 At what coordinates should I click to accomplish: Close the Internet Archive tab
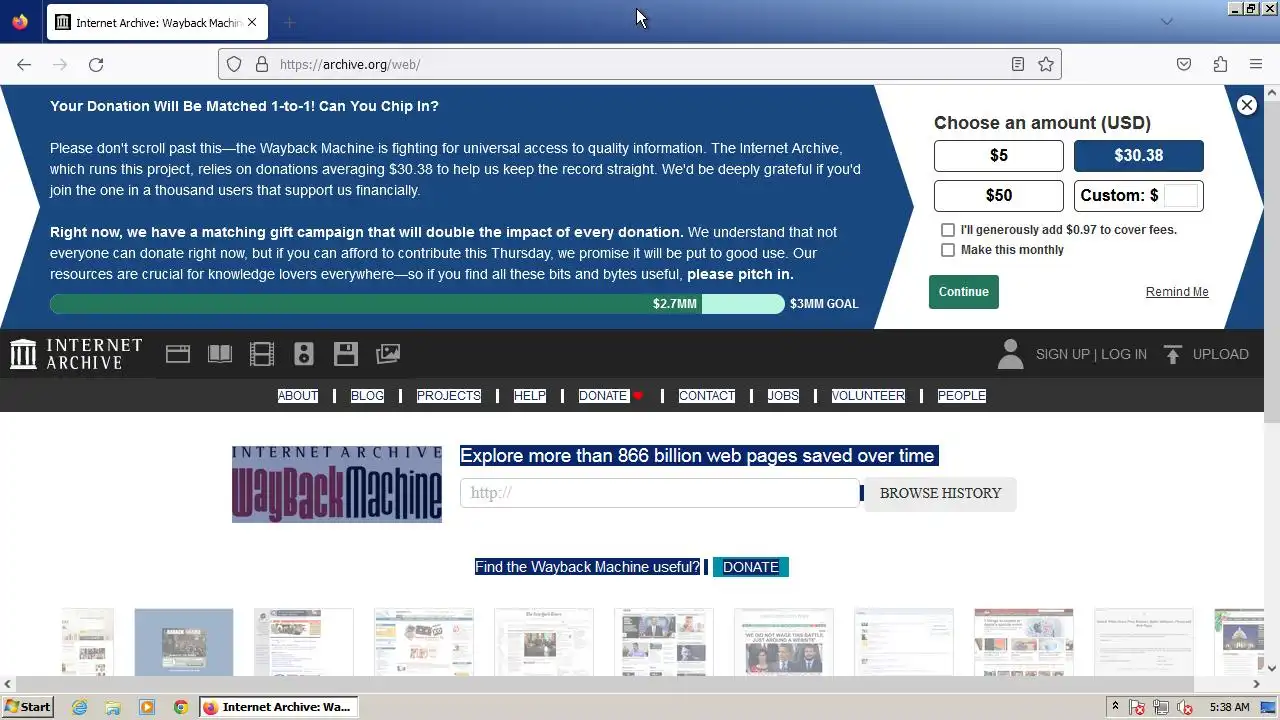coord(251,22)
